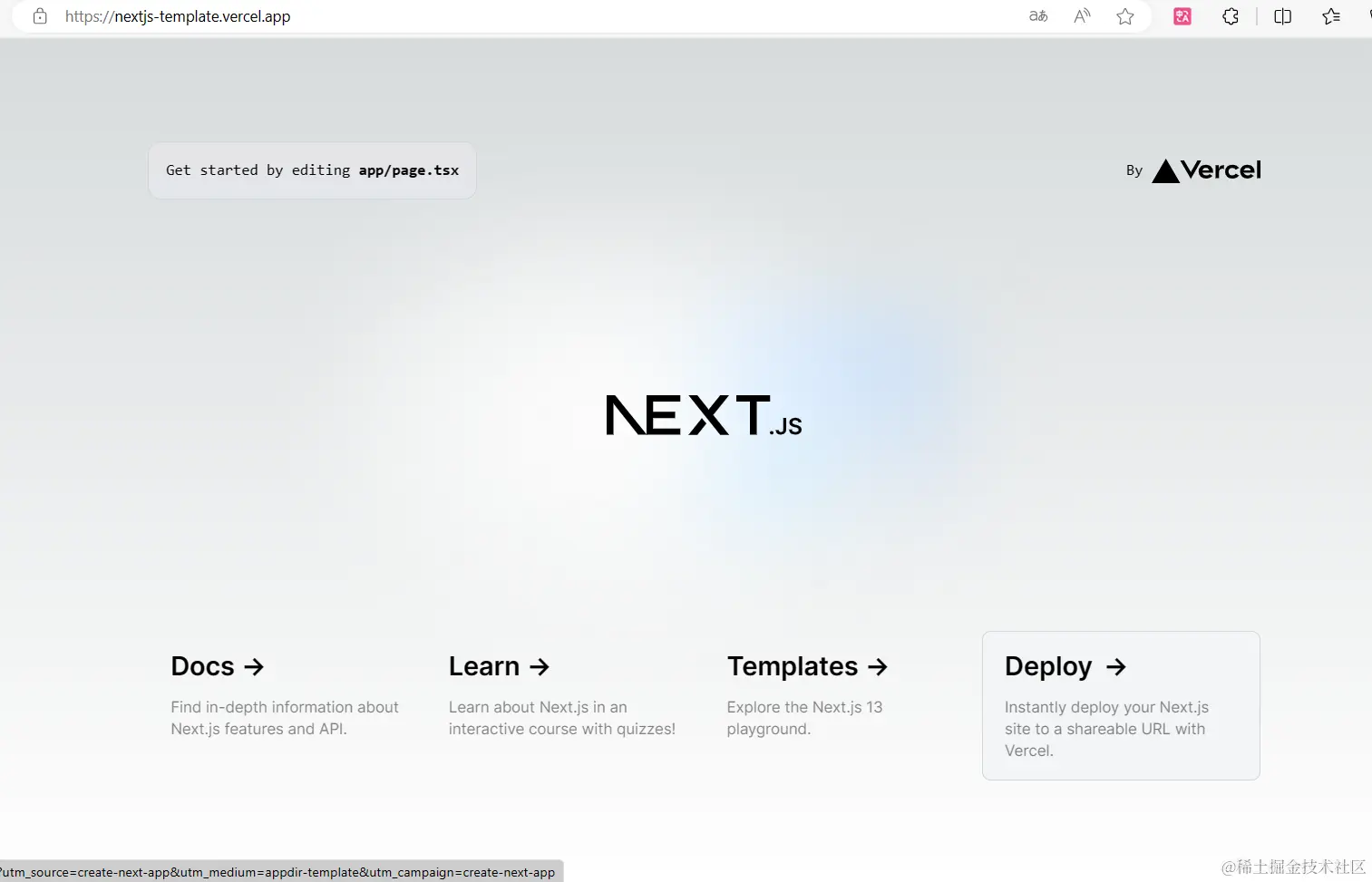Open the translate page icon
Viewport: 1372px width, 882px height.
pyautogui.click(x=1038, y=16)
